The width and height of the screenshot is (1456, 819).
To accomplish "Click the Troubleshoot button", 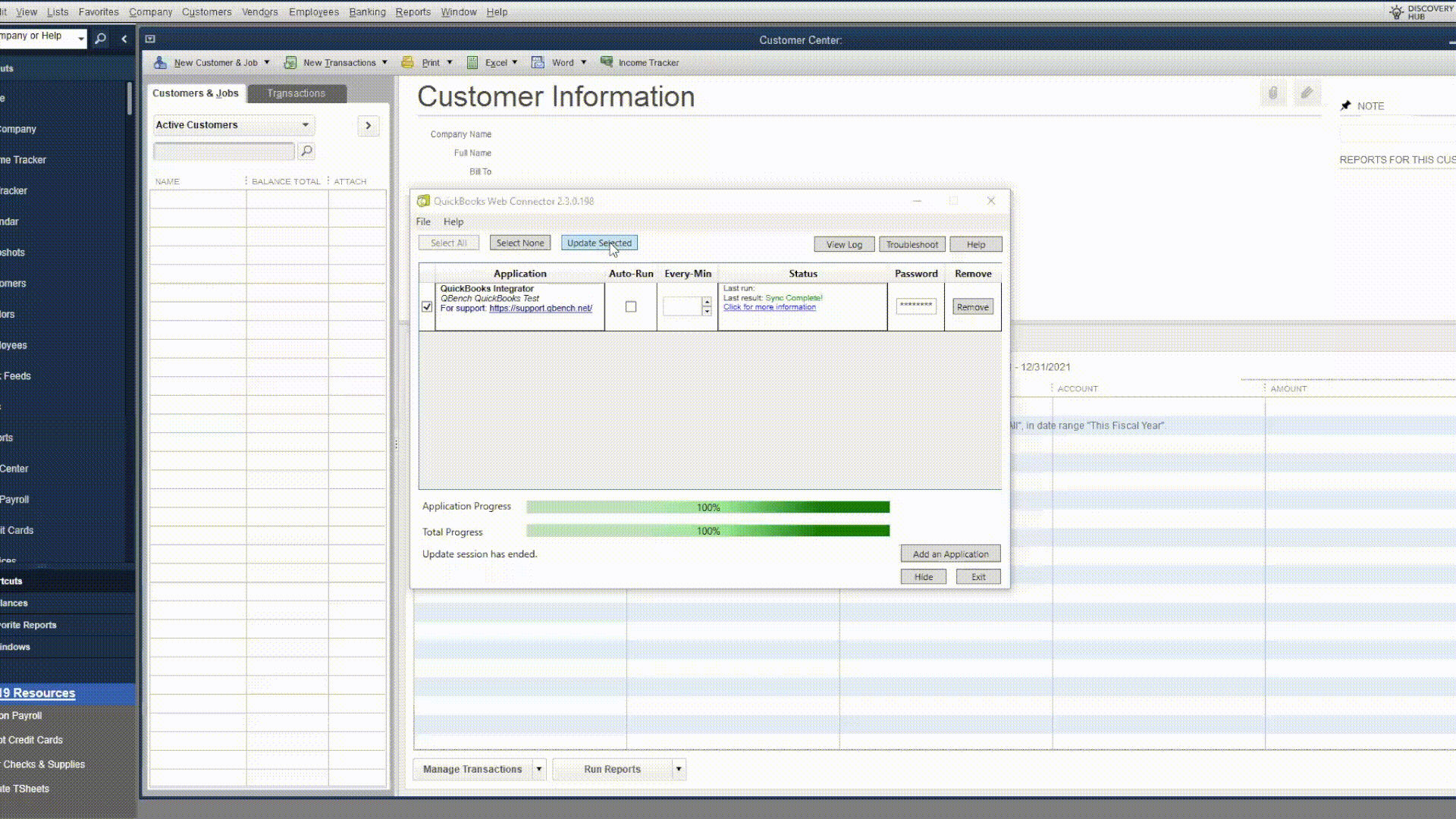I will pyautogui.click(x=912, y=244).
